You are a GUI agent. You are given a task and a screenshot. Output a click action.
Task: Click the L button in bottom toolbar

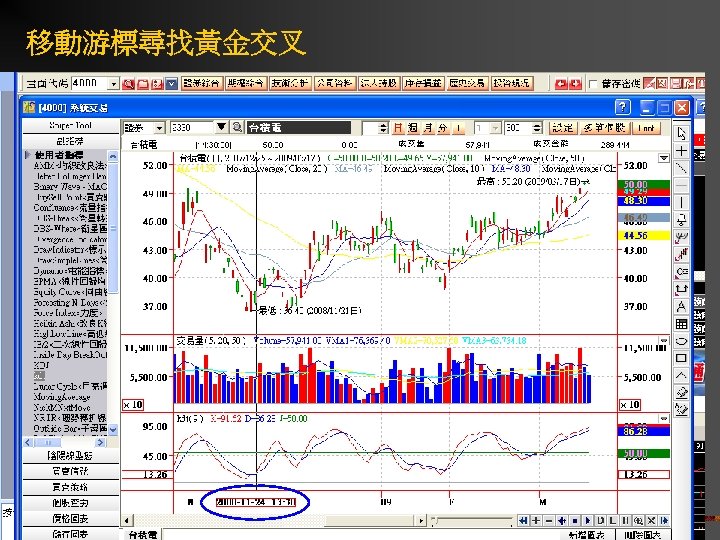click(613, 521)
